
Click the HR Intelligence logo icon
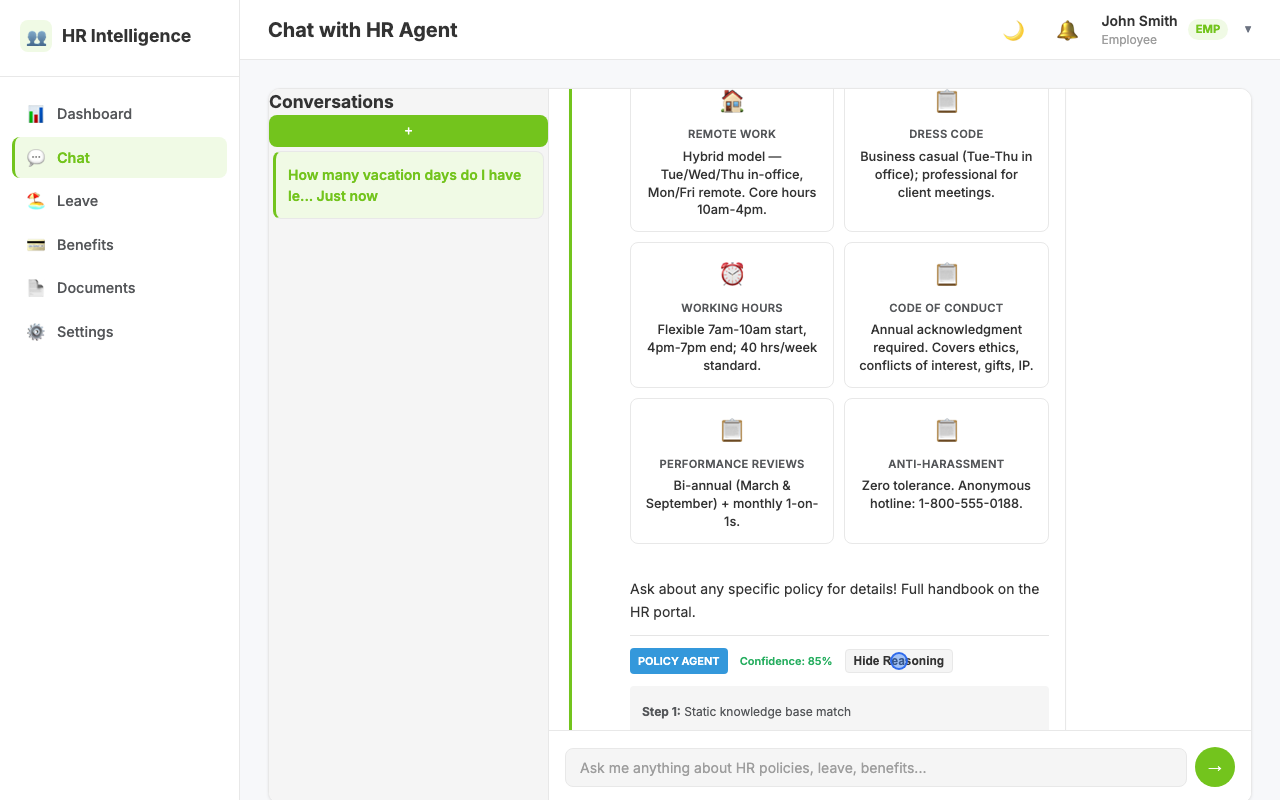tap(36, 36)
